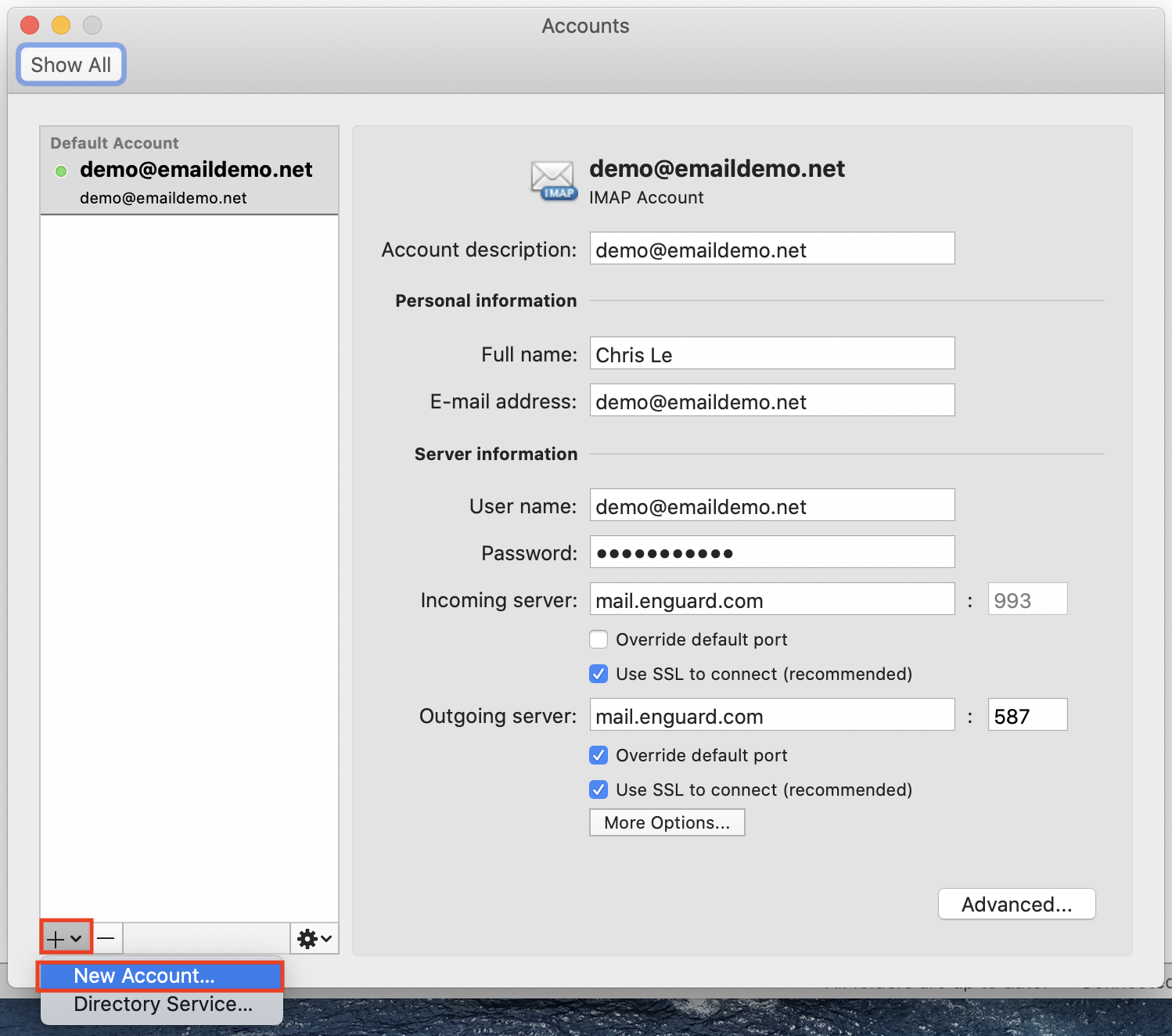1172x1036 pixels.
Task: Click the incoming port field showing 993
Action: [x=1027, y=599]
